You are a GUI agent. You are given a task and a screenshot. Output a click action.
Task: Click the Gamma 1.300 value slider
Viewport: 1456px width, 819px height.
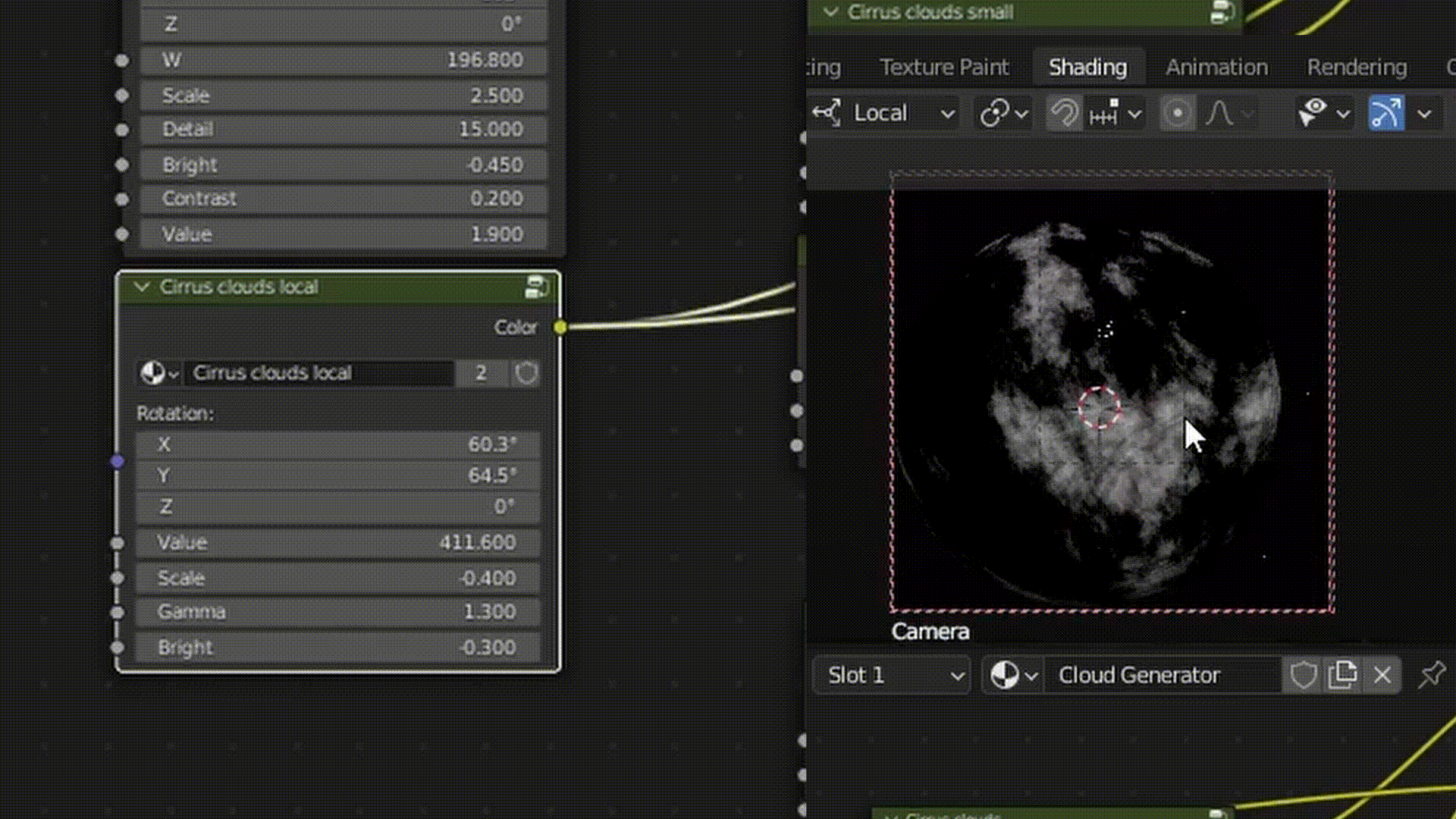[337, 612]
